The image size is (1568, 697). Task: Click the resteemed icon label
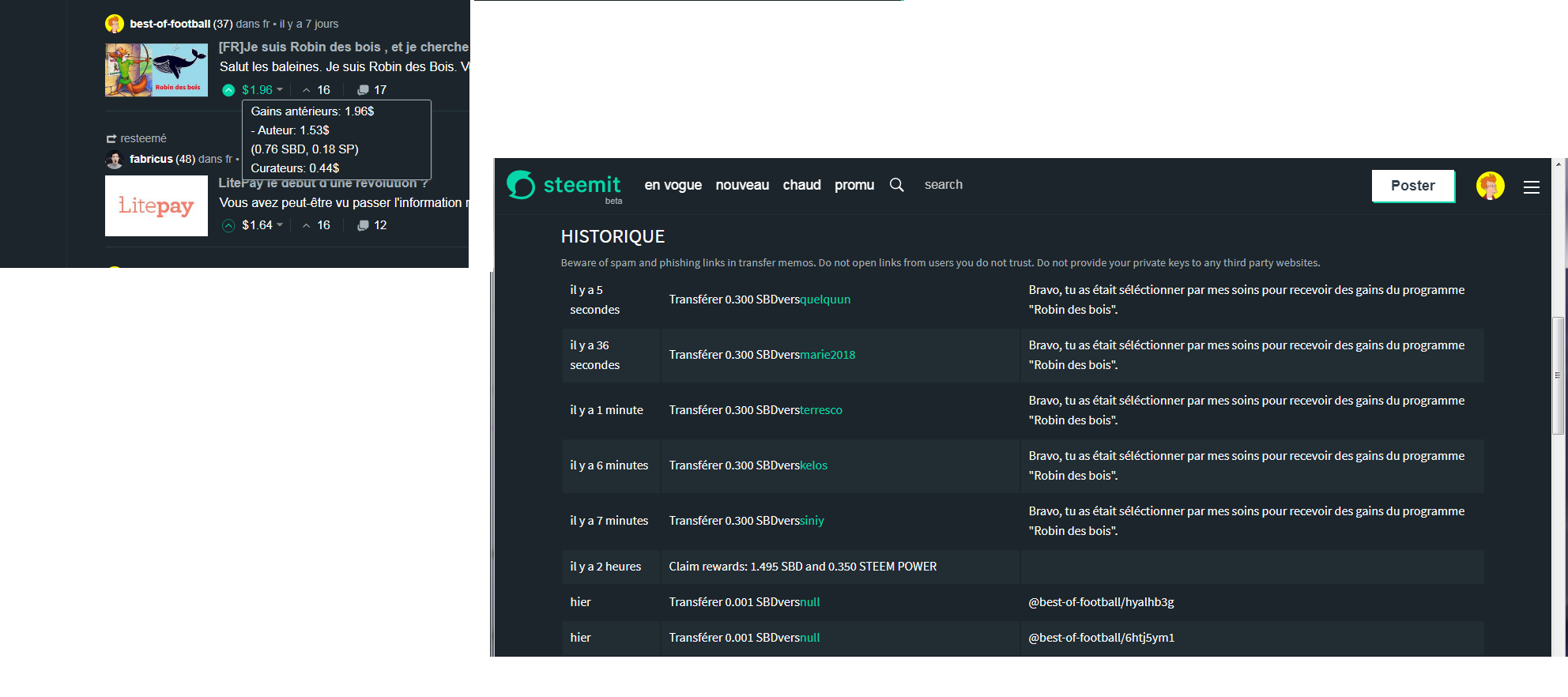[x=137, y=138]
